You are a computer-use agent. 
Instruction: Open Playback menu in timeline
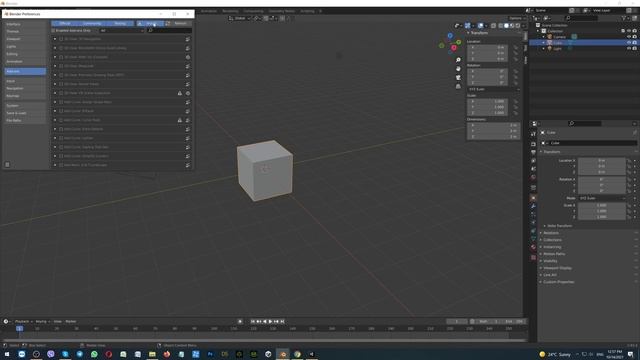pos(22,322)
